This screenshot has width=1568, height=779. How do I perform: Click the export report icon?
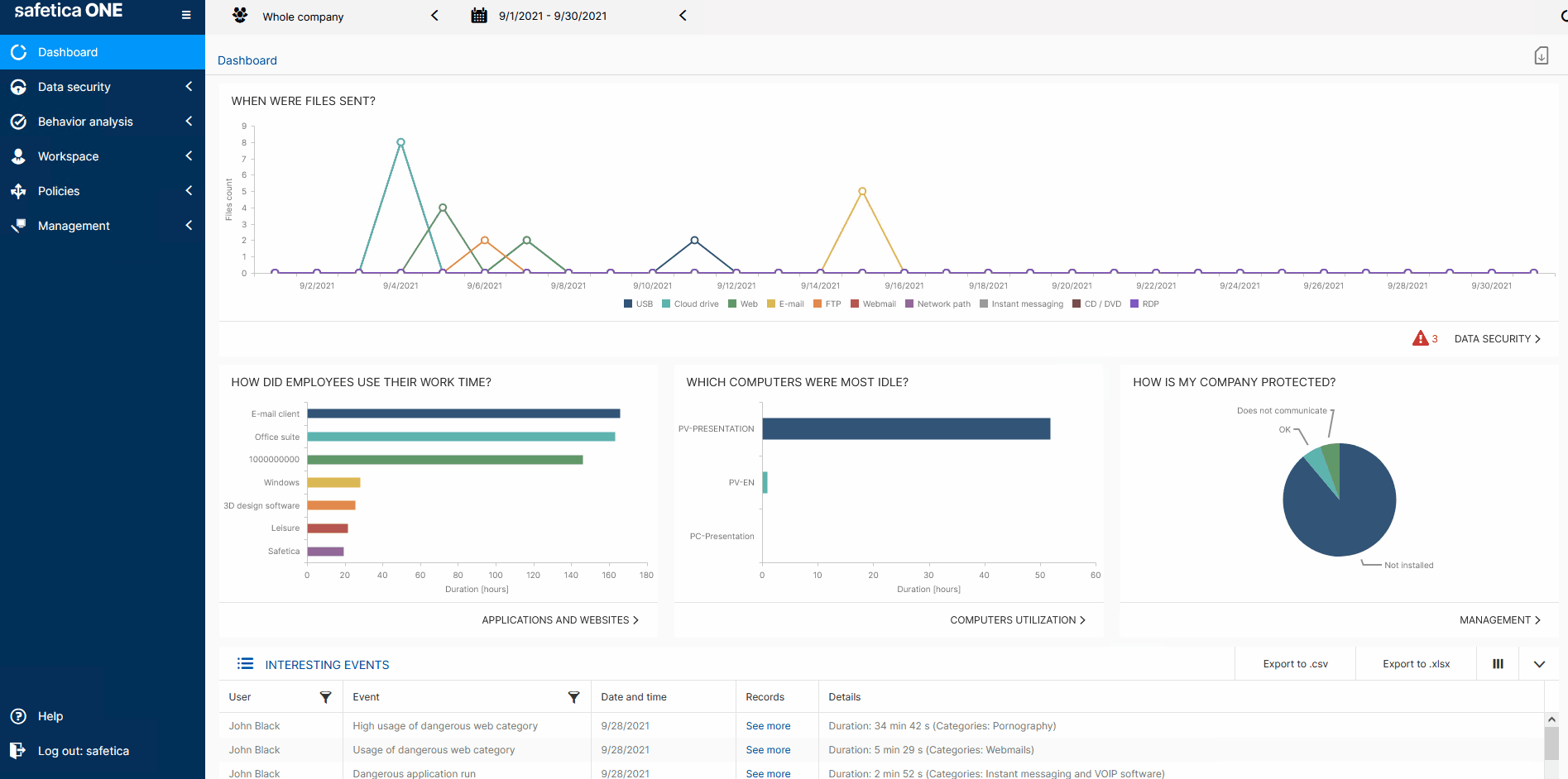[1541, 55]
